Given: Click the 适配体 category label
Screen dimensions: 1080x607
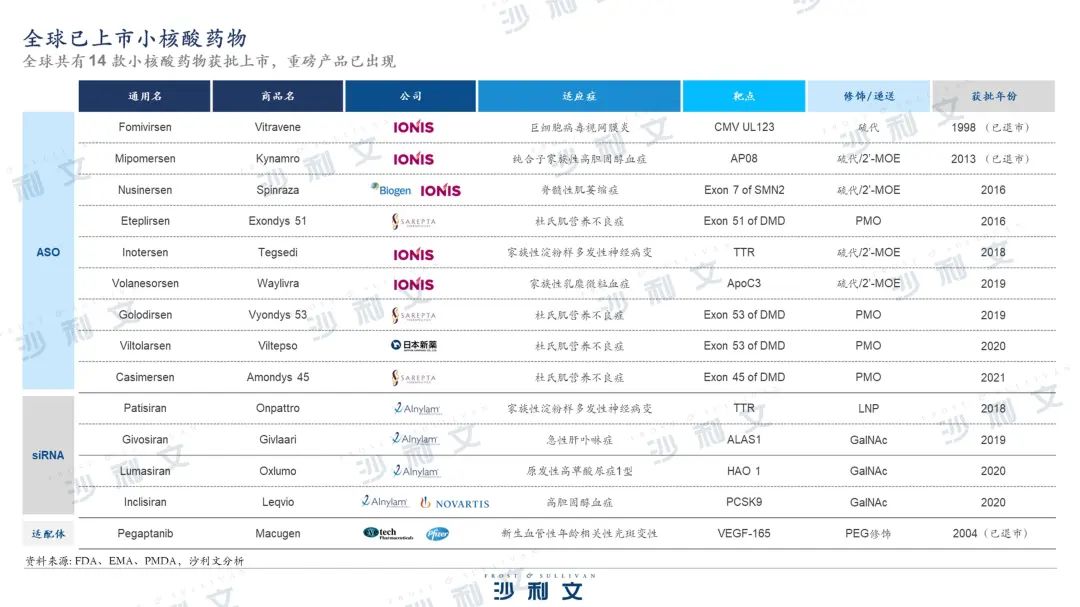Looking at the screenshot, I should tap(47, 533).
